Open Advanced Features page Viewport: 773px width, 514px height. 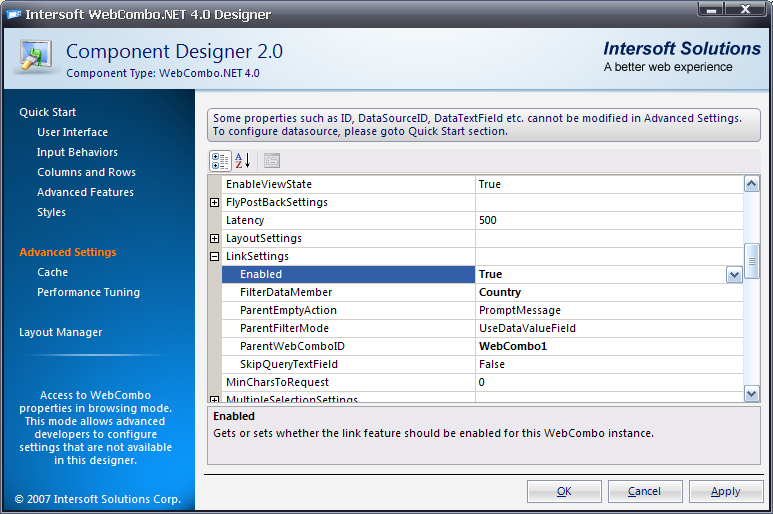85,192
